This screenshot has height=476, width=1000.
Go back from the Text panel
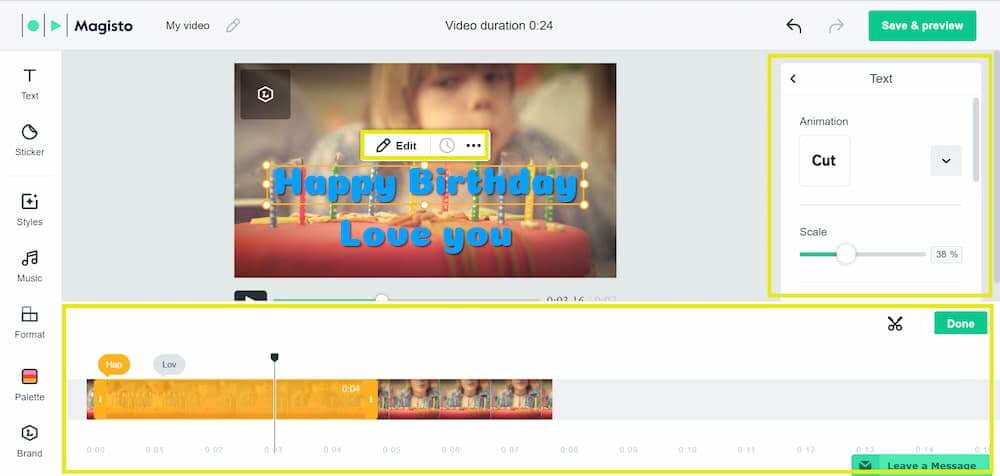pyautogui.click(x=793, y=79)
